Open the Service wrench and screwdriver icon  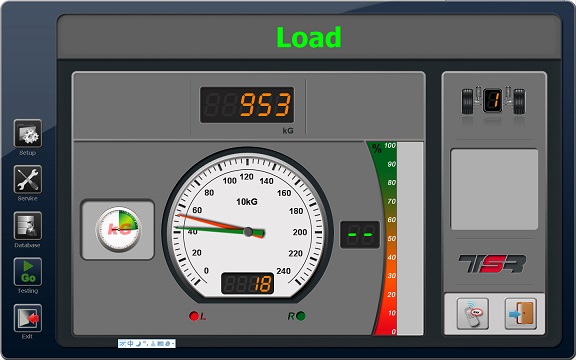28,179
